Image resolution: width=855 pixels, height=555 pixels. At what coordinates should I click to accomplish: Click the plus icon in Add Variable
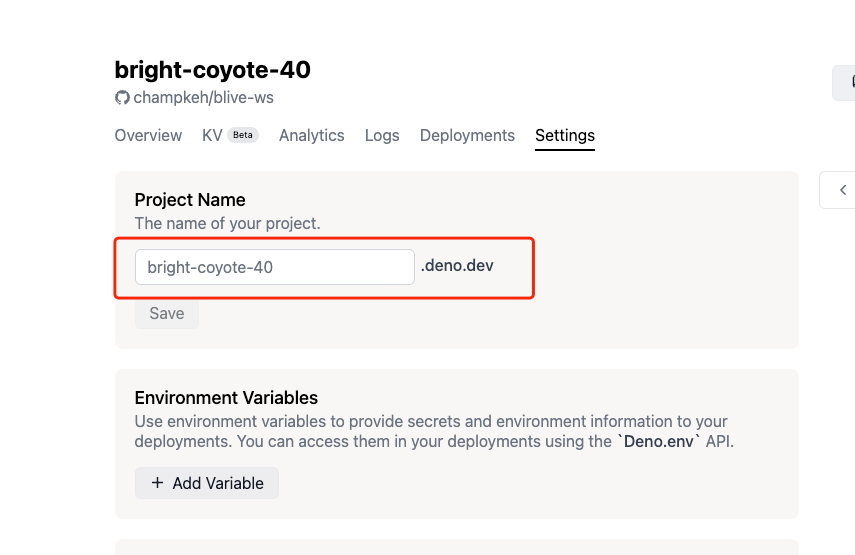[157, 483]
